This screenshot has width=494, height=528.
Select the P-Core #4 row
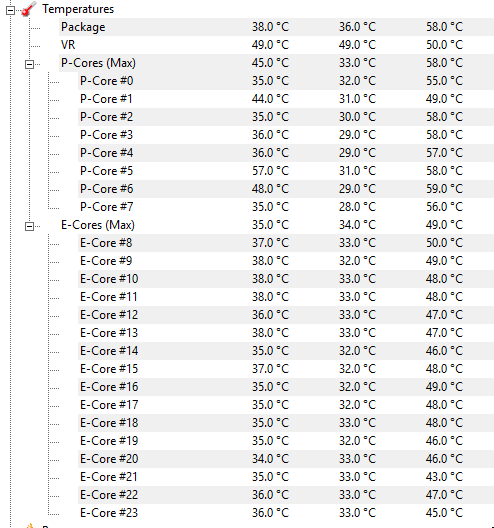[286, 153]
